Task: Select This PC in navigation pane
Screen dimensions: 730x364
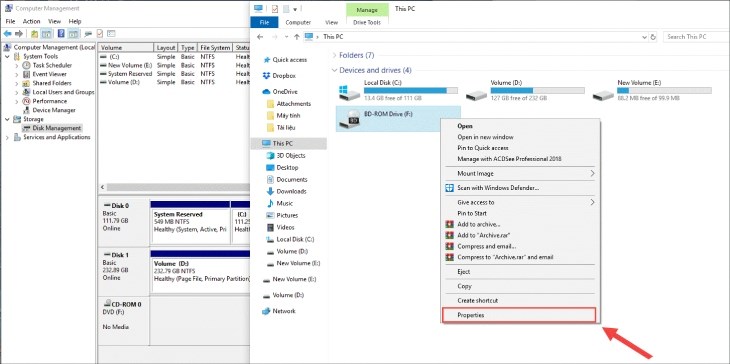Action: 289,143
